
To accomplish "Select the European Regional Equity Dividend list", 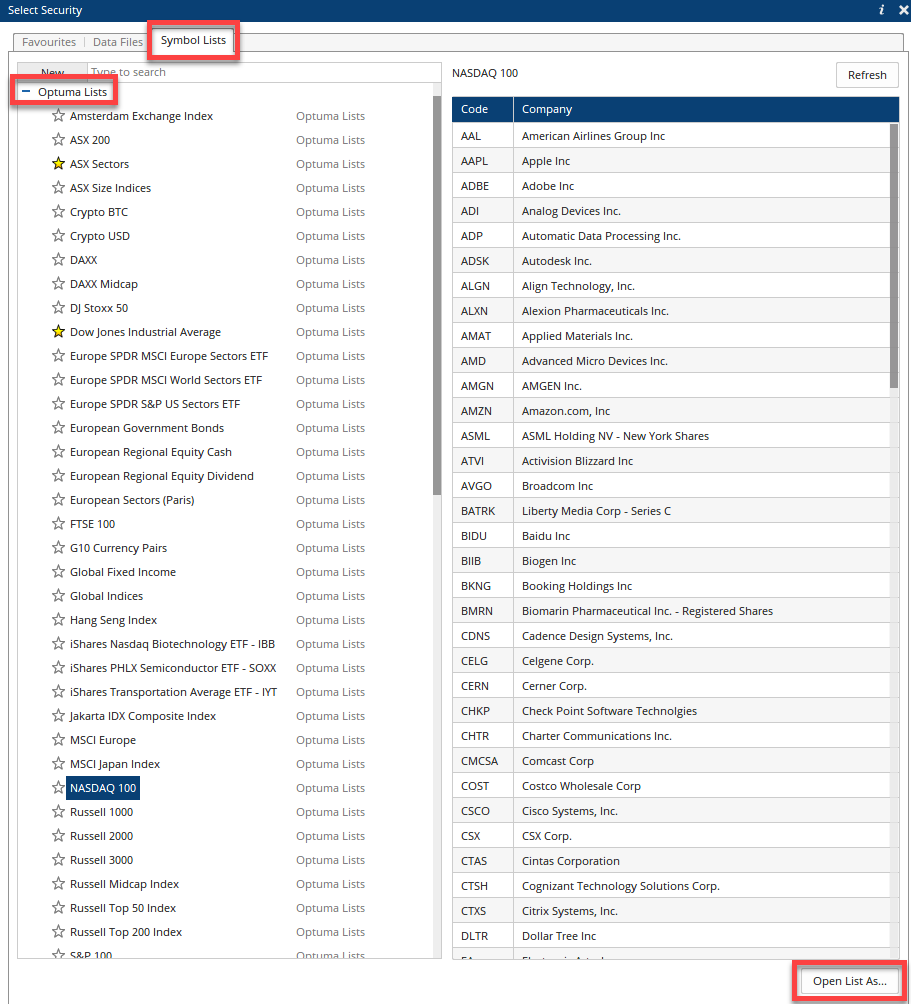I will 161,476.
